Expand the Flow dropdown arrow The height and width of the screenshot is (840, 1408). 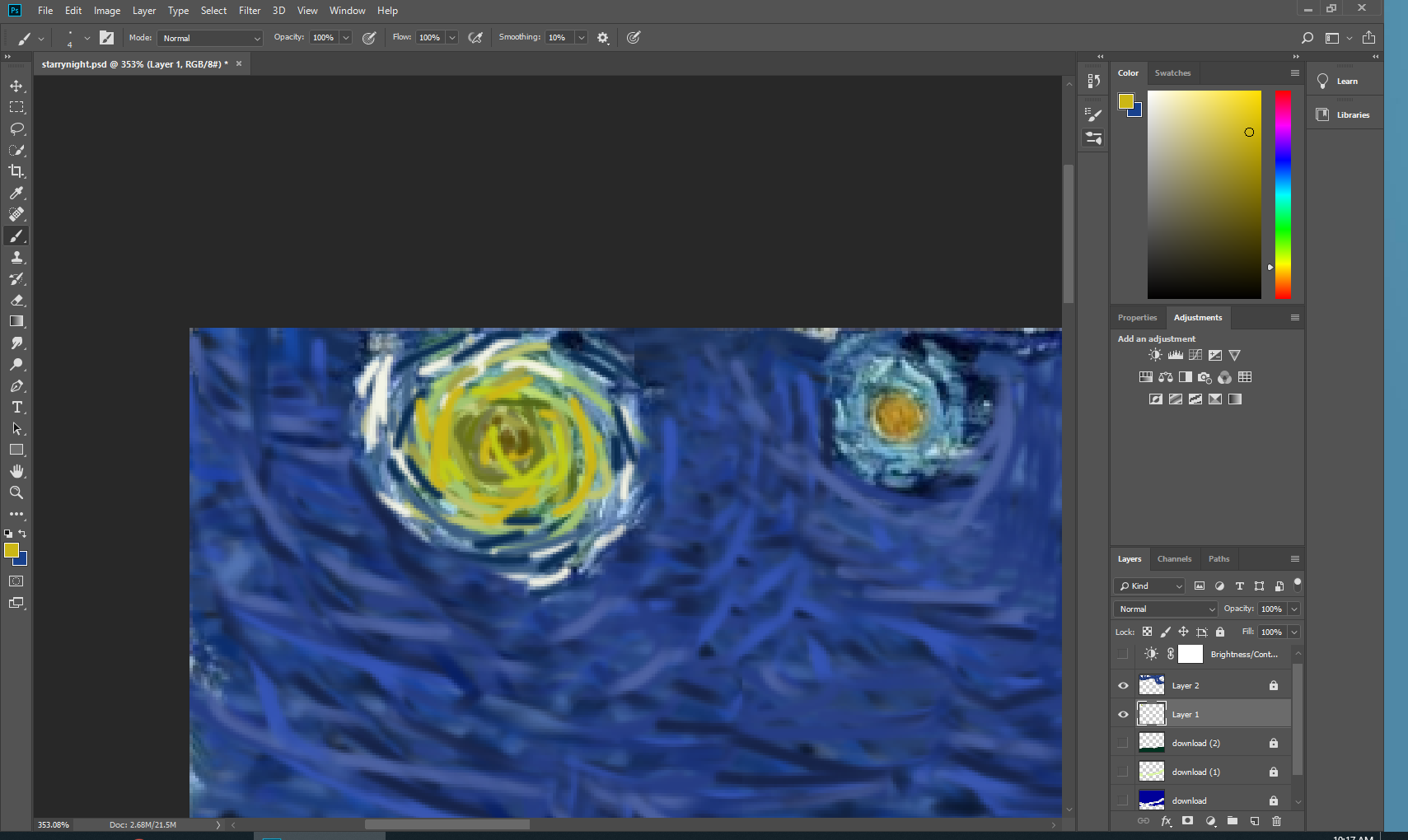point(452,38)
